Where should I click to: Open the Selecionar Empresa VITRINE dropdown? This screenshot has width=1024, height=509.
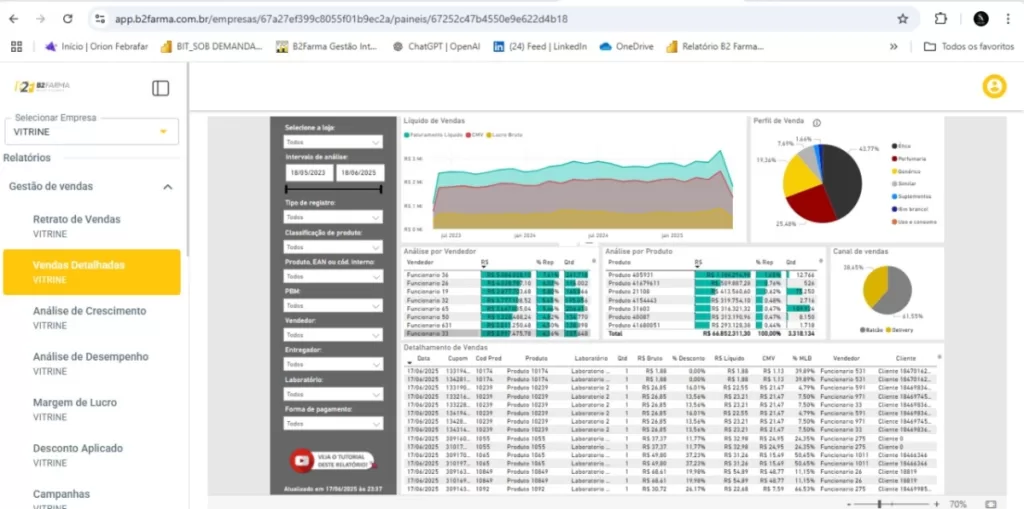tap(91, 131)
